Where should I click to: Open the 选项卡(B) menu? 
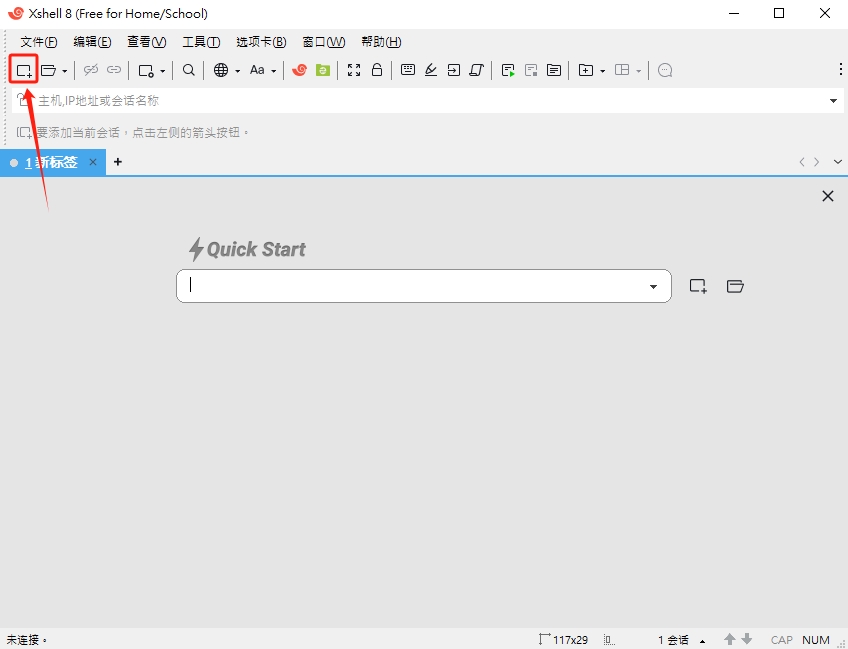(261, 42)
